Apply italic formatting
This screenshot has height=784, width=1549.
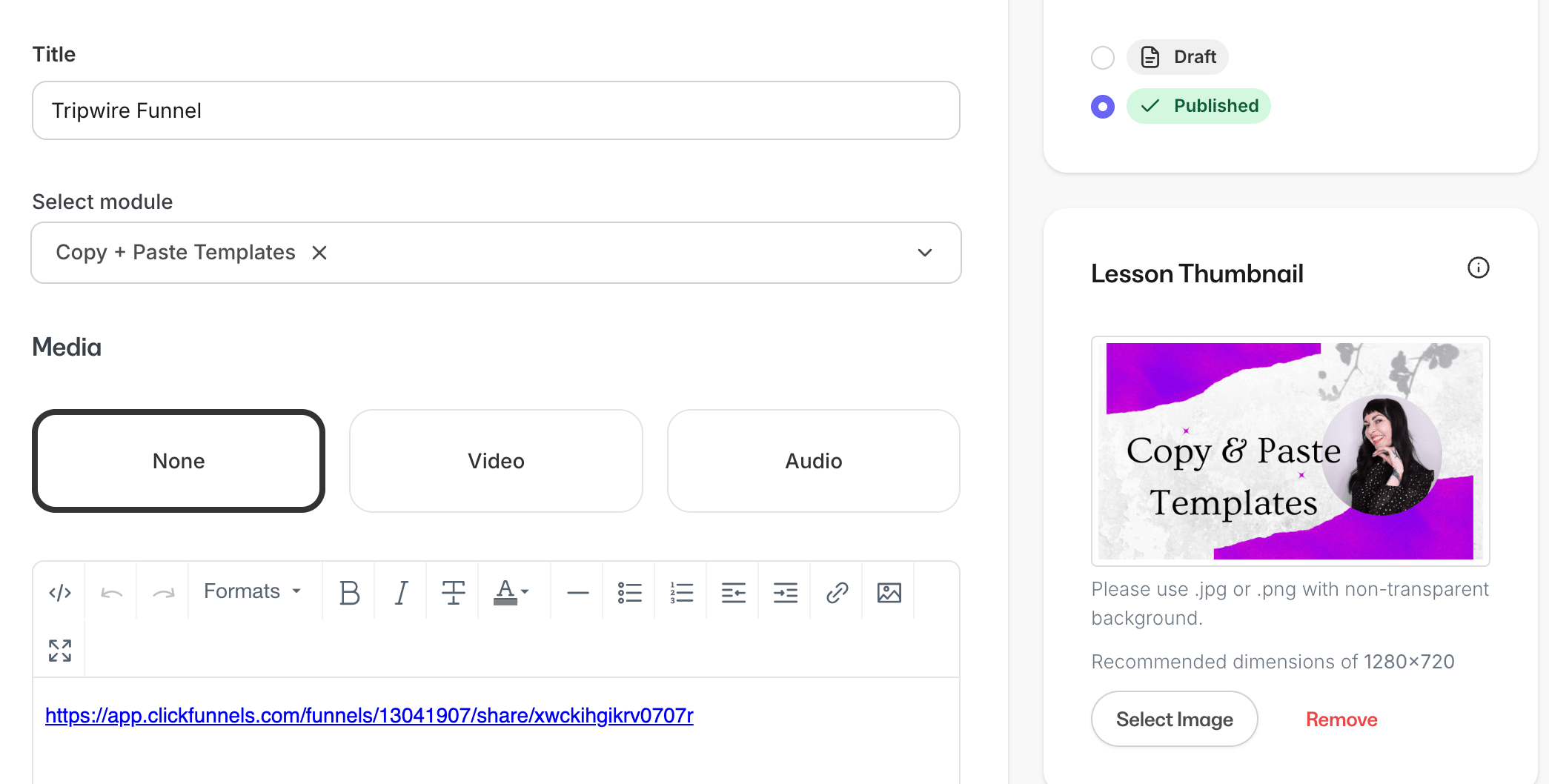pyautogui.click(x=401, y=592)
